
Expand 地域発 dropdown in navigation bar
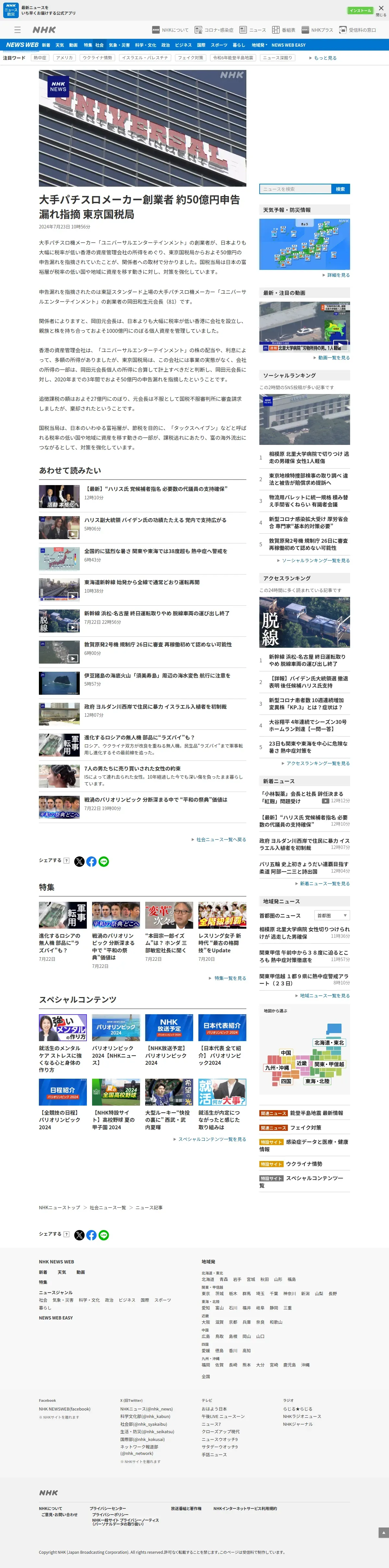(259, 45)
